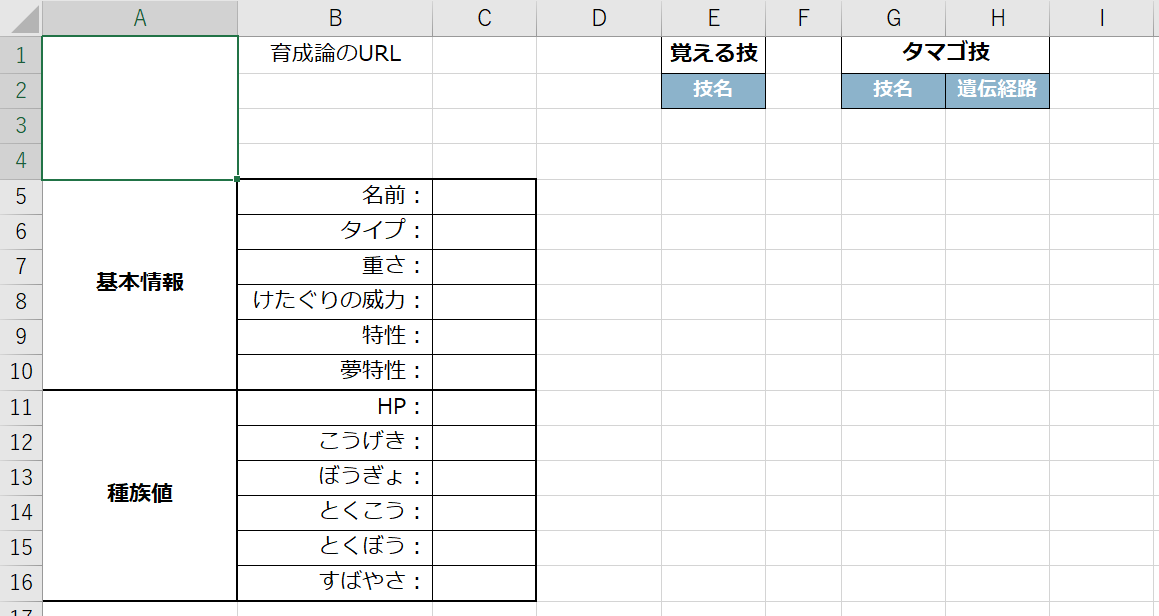1159x616 pixels.
Task: Click the 育成論のURL cell
Action: pos(335,55)
